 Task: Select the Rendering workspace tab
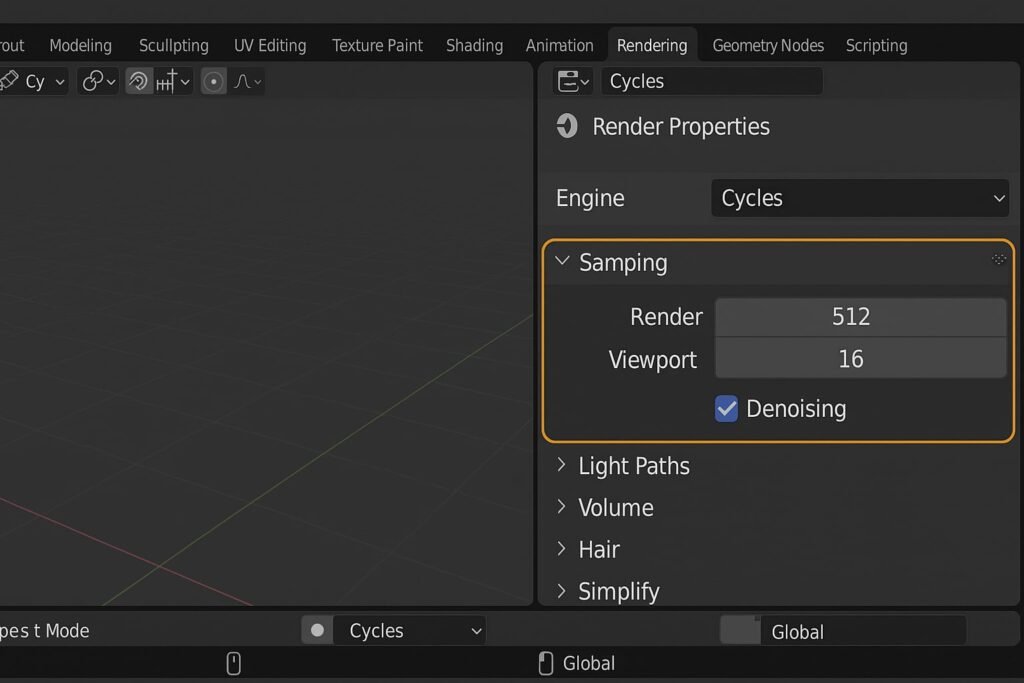click(652, 45)
